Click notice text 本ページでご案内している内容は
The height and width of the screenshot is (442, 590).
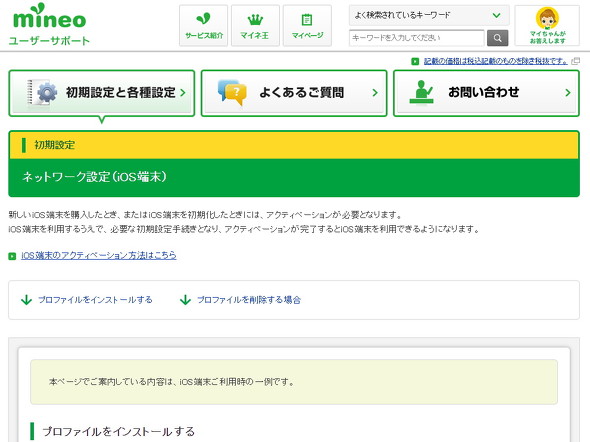(172, 382)
